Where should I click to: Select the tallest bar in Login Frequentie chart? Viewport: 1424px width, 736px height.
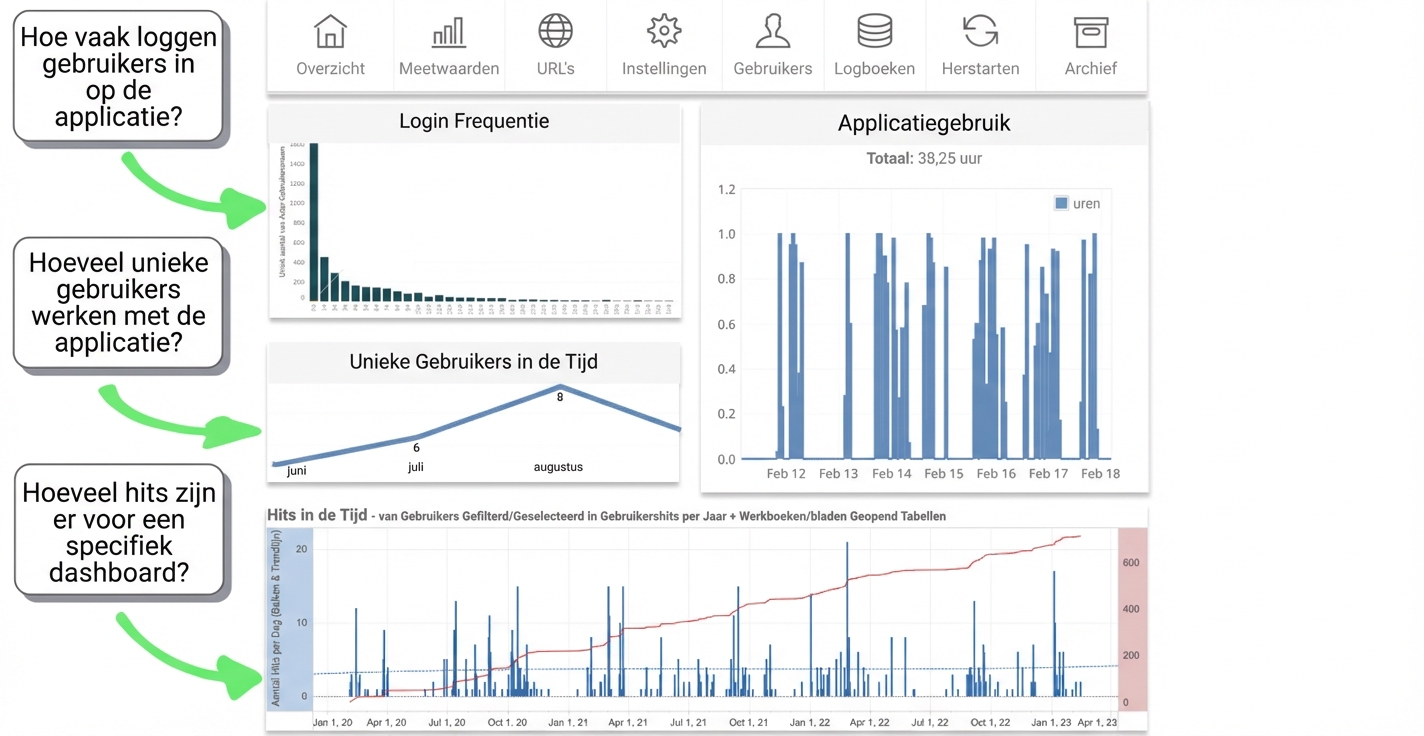coord(313,221)
